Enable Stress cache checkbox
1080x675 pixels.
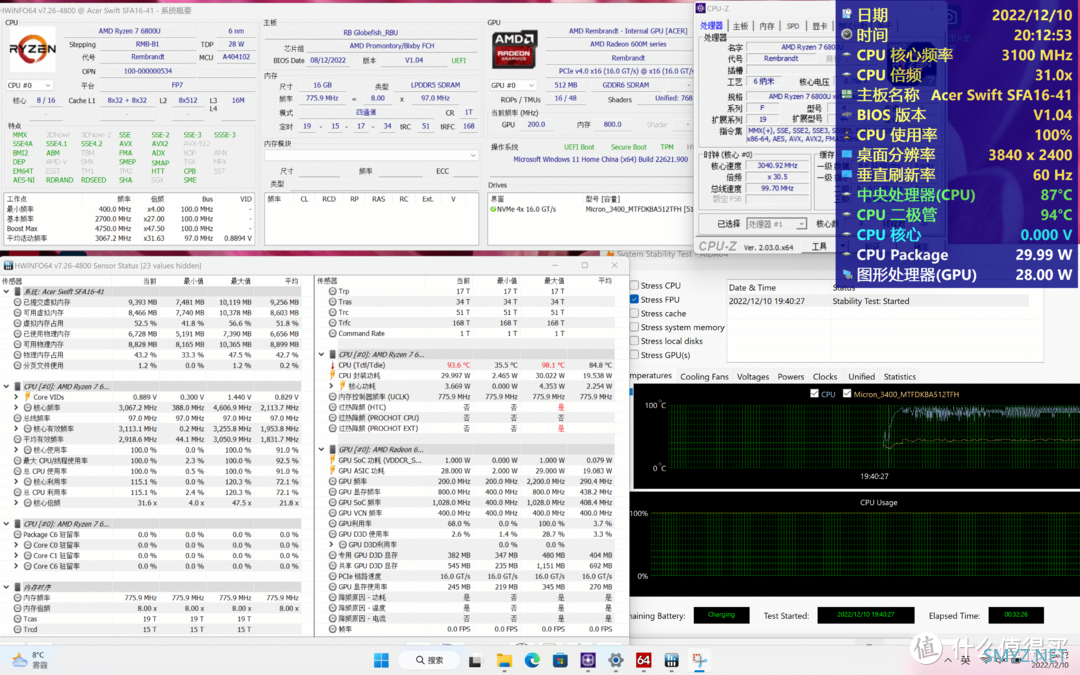click(634, 313)
